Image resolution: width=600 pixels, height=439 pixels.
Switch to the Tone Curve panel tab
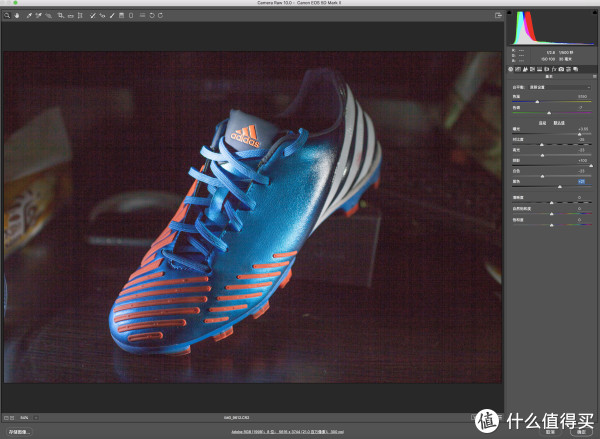tap(518, 69)
